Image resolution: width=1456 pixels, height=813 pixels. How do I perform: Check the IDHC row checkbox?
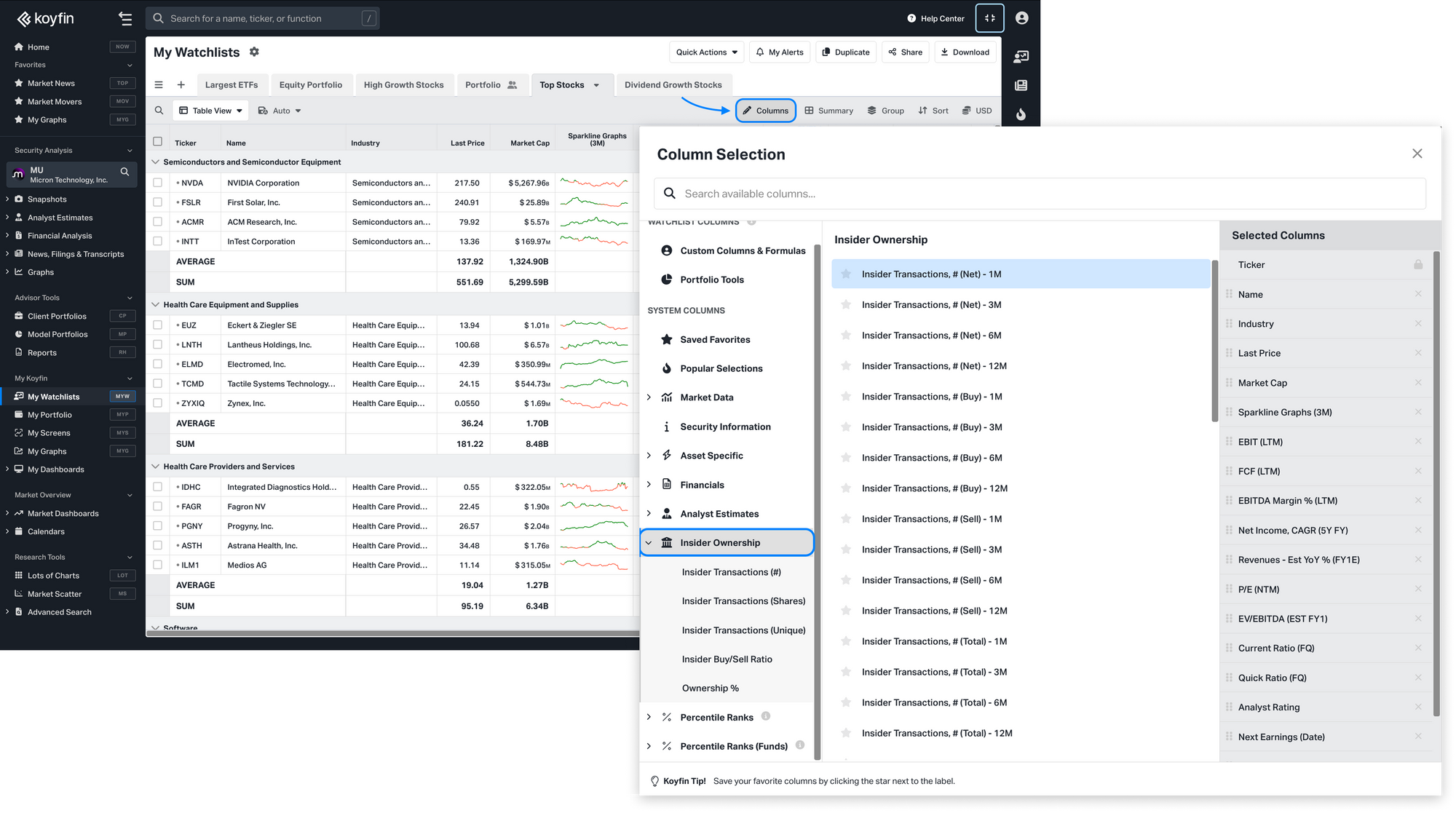pyautogui.click(x=157, y=487)
